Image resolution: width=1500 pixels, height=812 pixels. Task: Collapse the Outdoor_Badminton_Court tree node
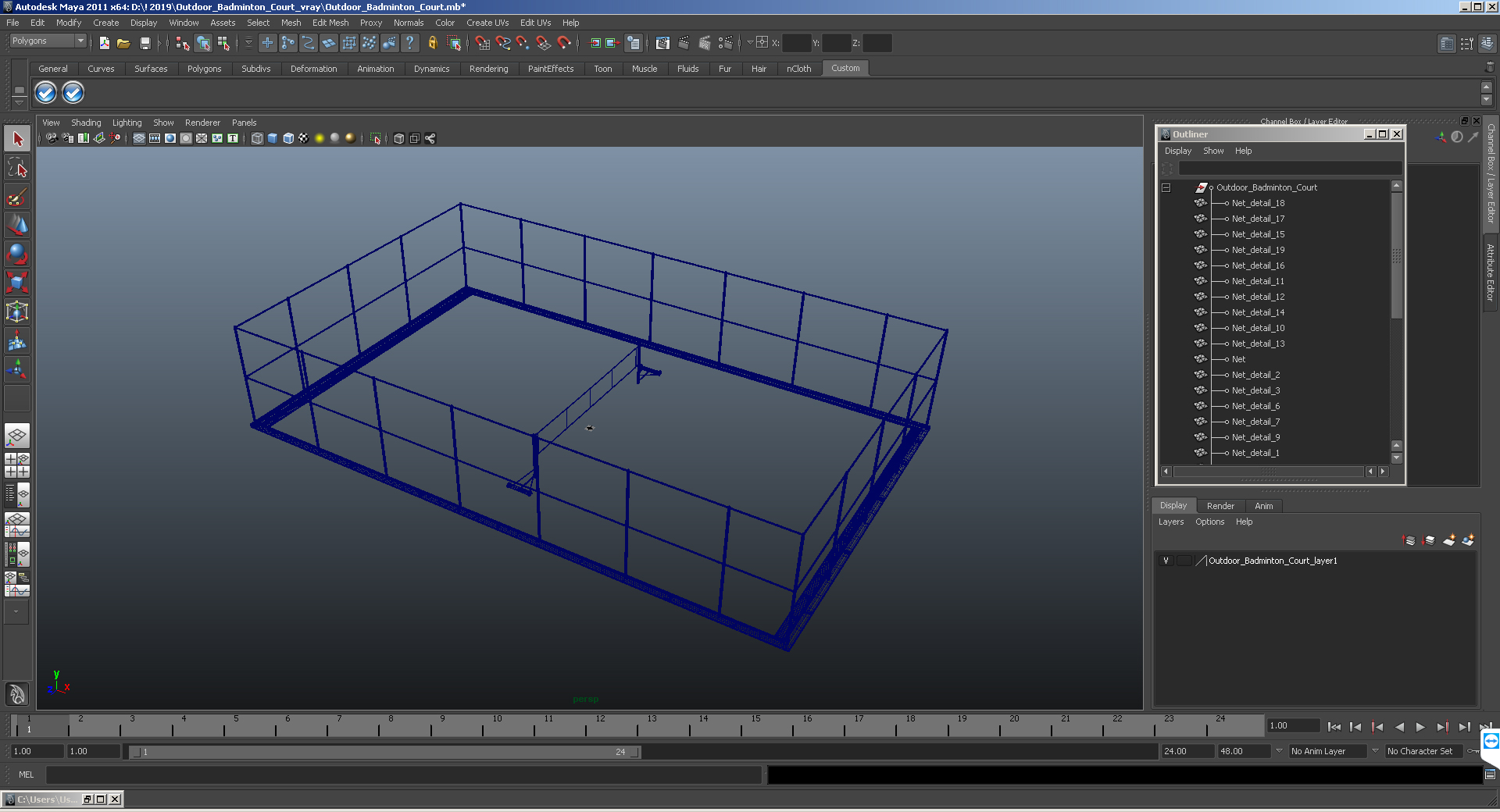(x=1166, y=187)
